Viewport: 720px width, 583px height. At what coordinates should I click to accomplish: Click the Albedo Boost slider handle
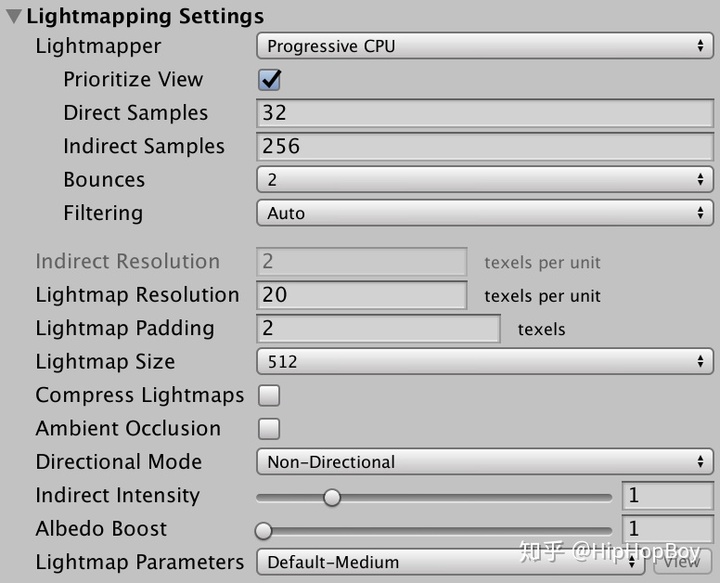pos(264,531)
